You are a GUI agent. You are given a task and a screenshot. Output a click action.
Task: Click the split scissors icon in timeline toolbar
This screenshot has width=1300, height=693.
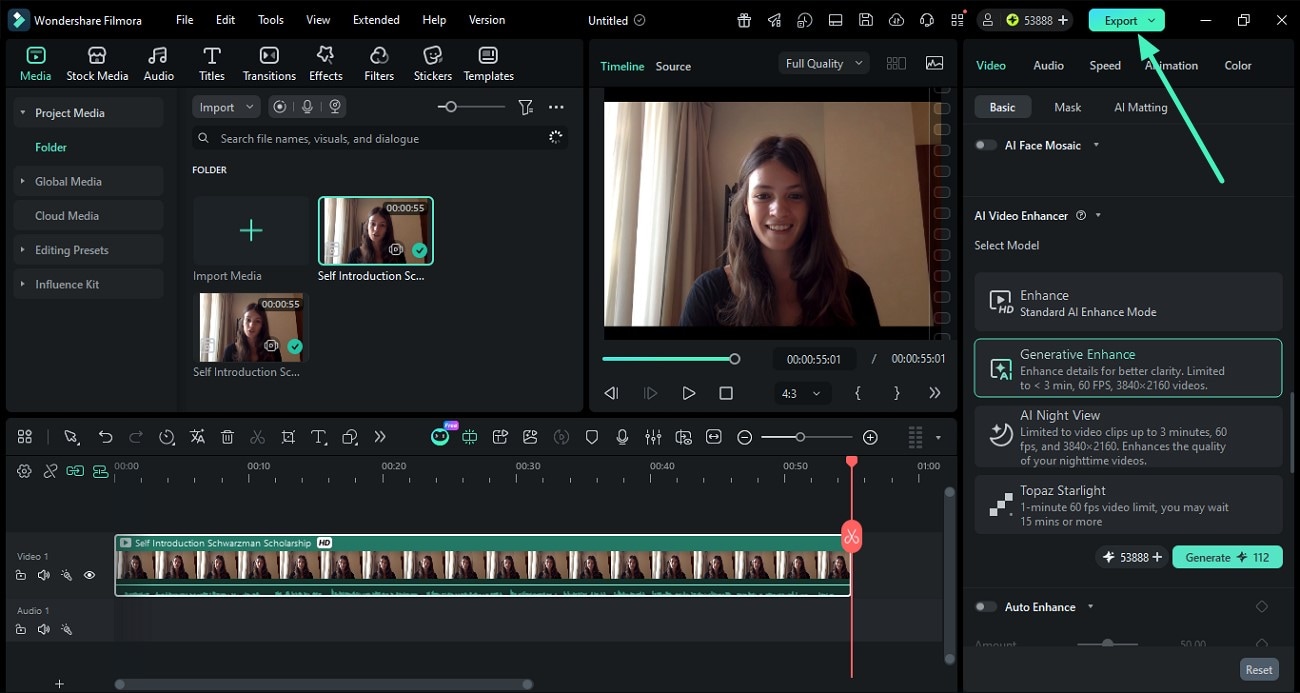pyautogui.click(x=258, y=437)
